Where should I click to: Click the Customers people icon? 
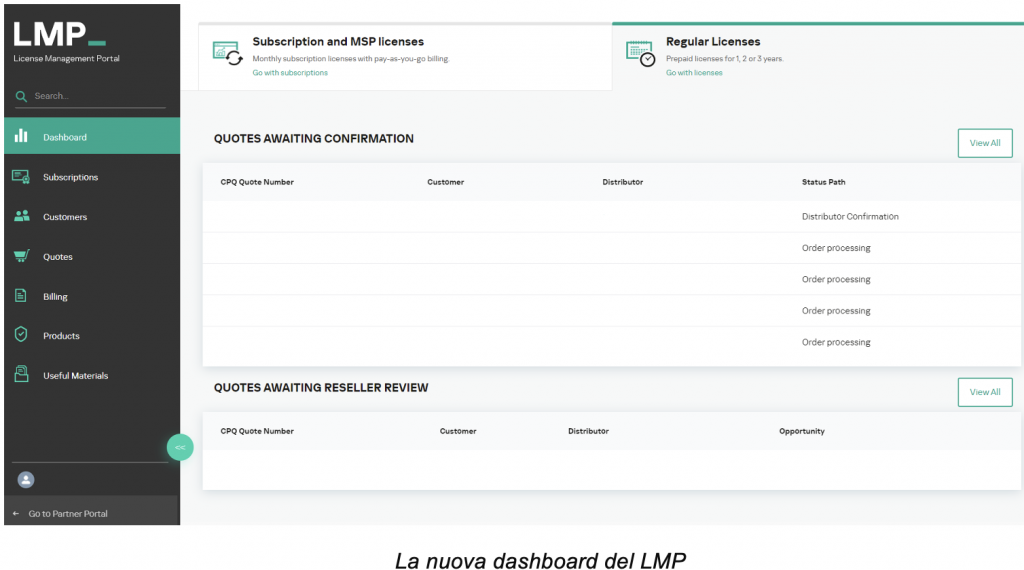click(x=21, y=216)
